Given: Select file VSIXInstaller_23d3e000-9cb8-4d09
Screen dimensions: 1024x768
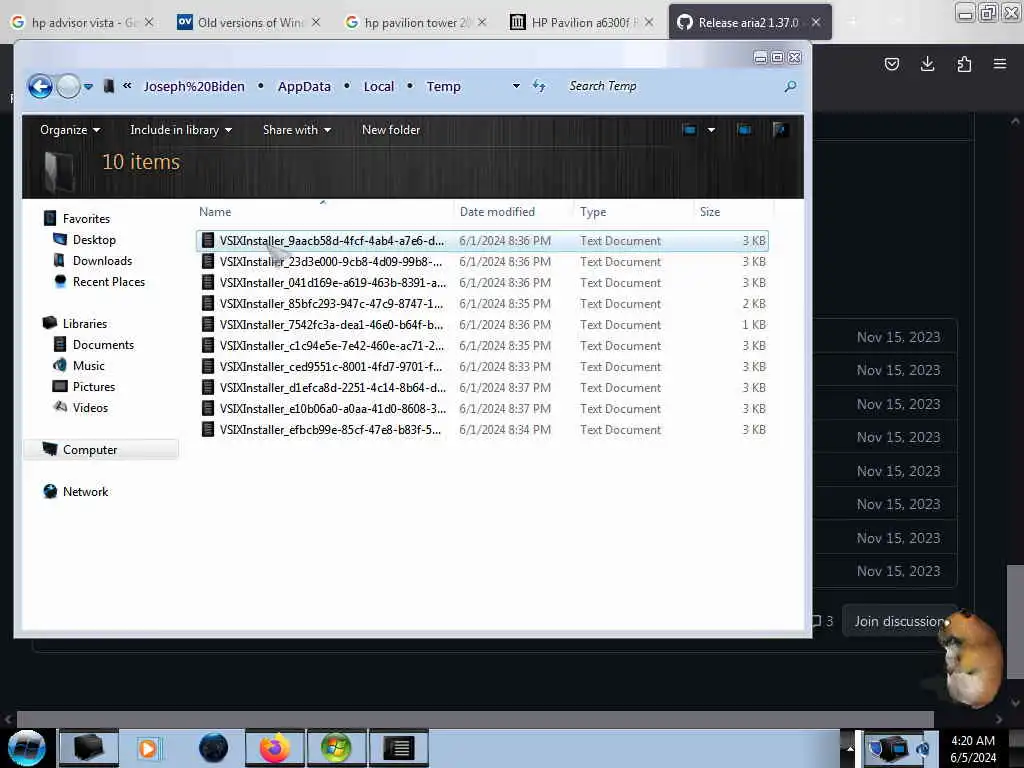Looking at the screenshot, I should pos(482,262).
